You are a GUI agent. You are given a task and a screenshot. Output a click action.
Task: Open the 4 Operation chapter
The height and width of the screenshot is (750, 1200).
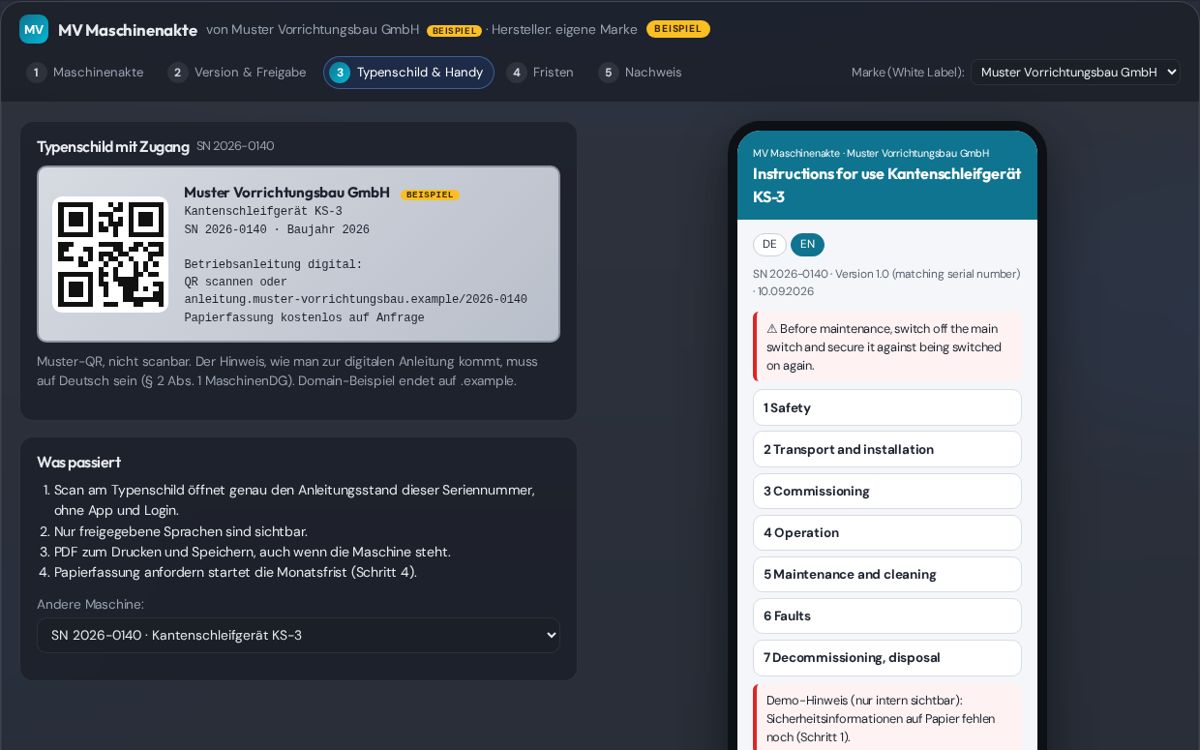[x=887, y=533]
